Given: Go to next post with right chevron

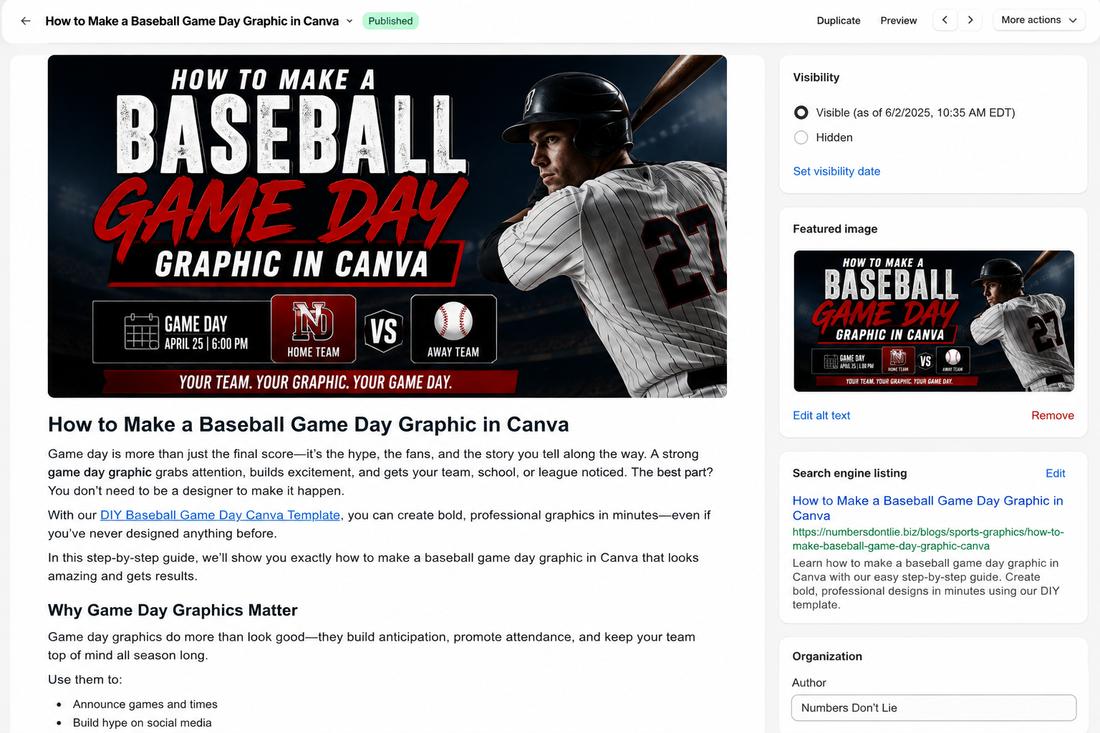Looking at the screenshot, I should (970, 20).
